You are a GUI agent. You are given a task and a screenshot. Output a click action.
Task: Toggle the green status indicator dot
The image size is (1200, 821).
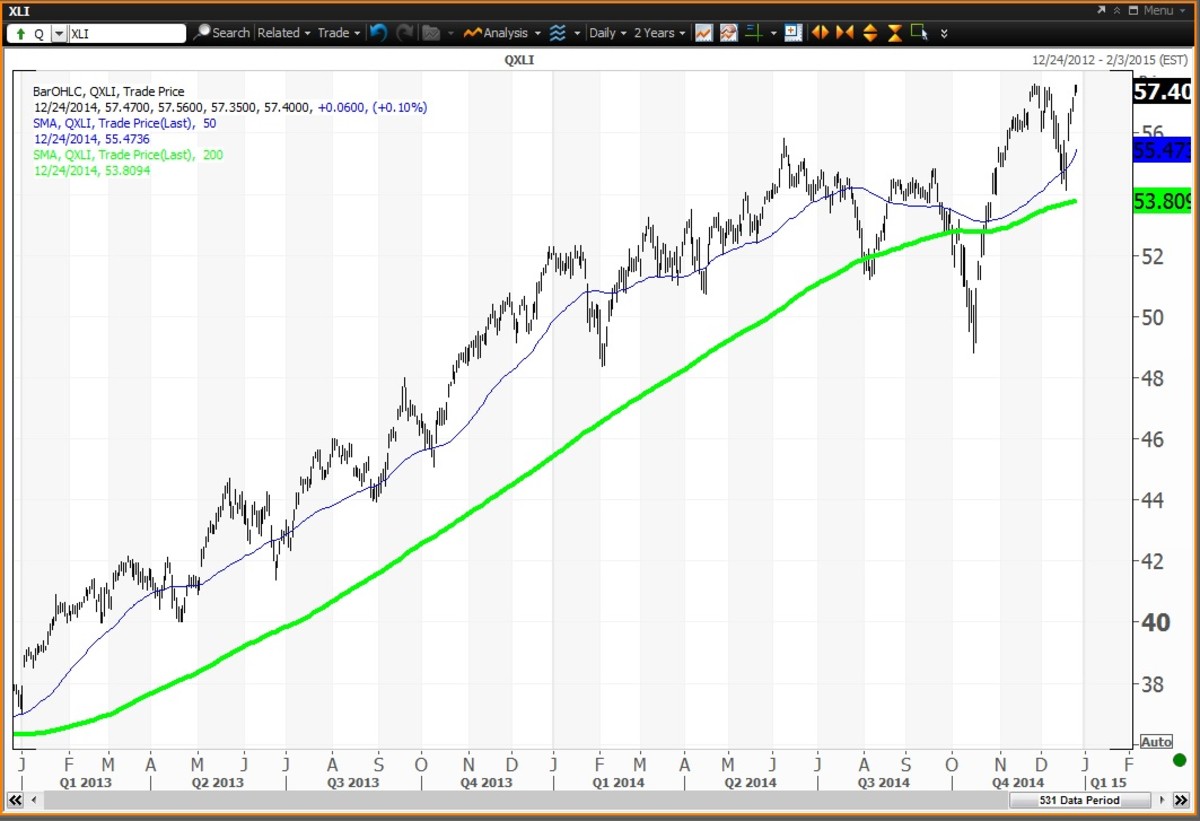[1179, 760]
